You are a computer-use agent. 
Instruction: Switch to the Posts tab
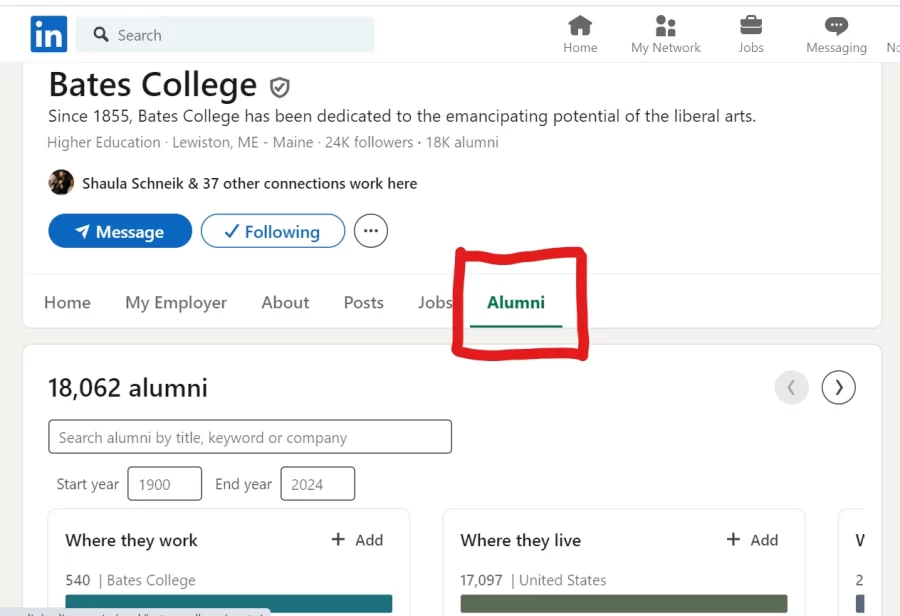click(x=363, y=303)
